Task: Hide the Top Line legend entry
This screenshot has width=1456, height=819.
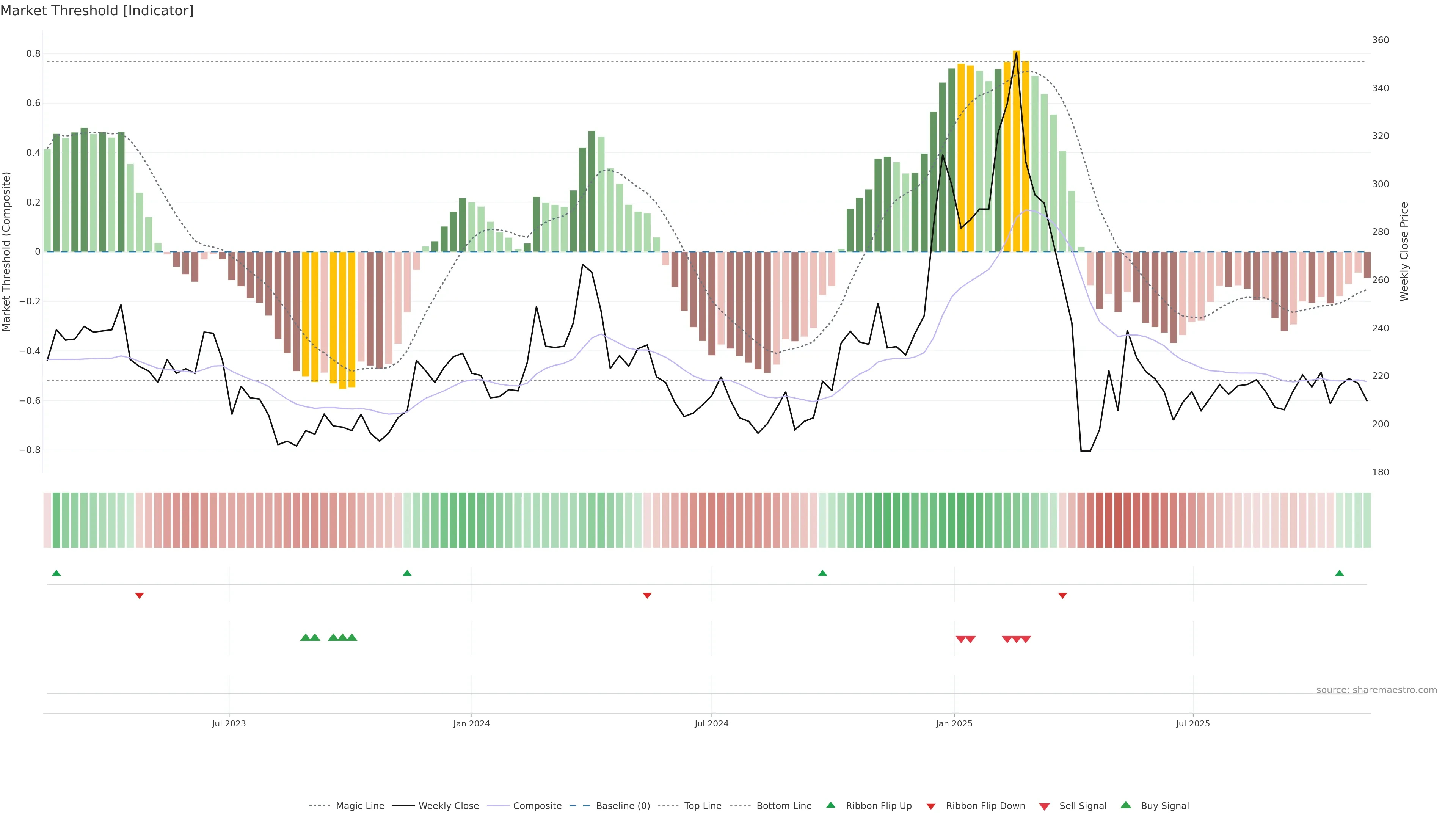Action: pos(703,806)
